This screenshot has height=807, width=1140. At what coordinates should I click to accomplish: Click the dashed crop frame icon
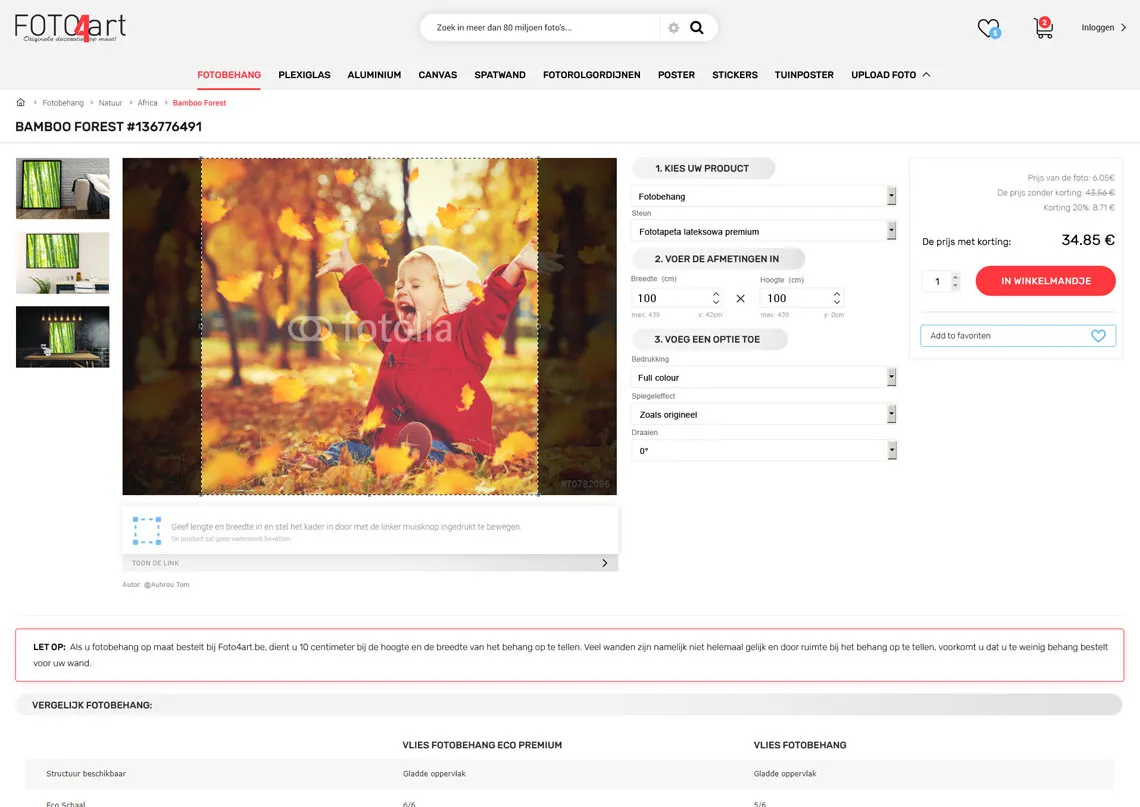click(x=147, y=530)
